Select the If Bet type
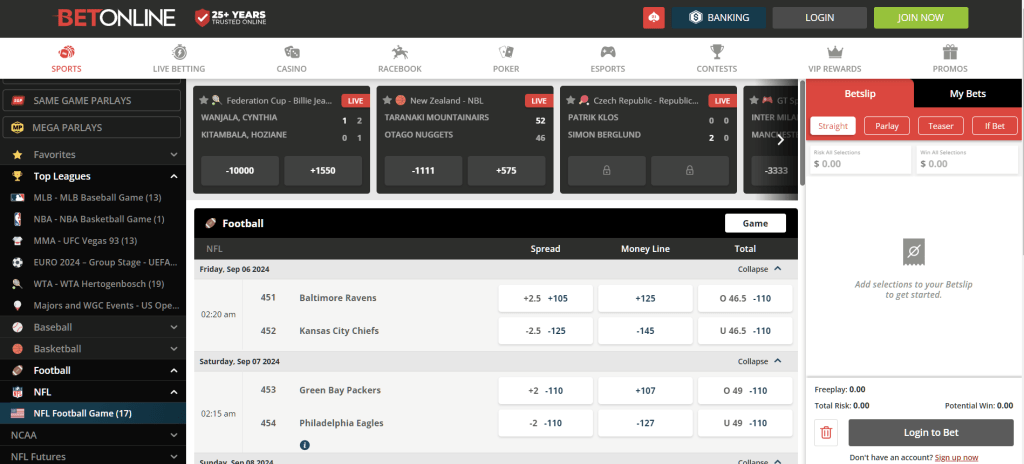Screen dimensions: 1024x464 (x=995, y=126)
